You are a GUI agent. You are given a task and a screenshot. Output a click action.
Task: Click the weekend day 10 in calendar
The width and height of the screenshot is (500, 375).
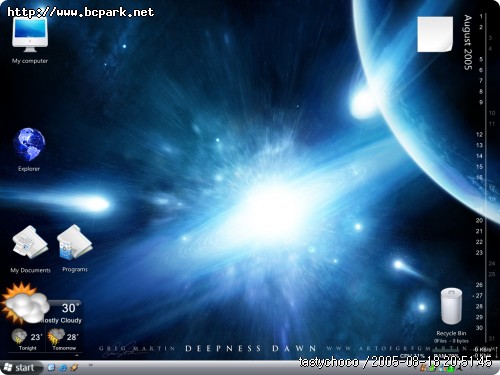(492, 113)
